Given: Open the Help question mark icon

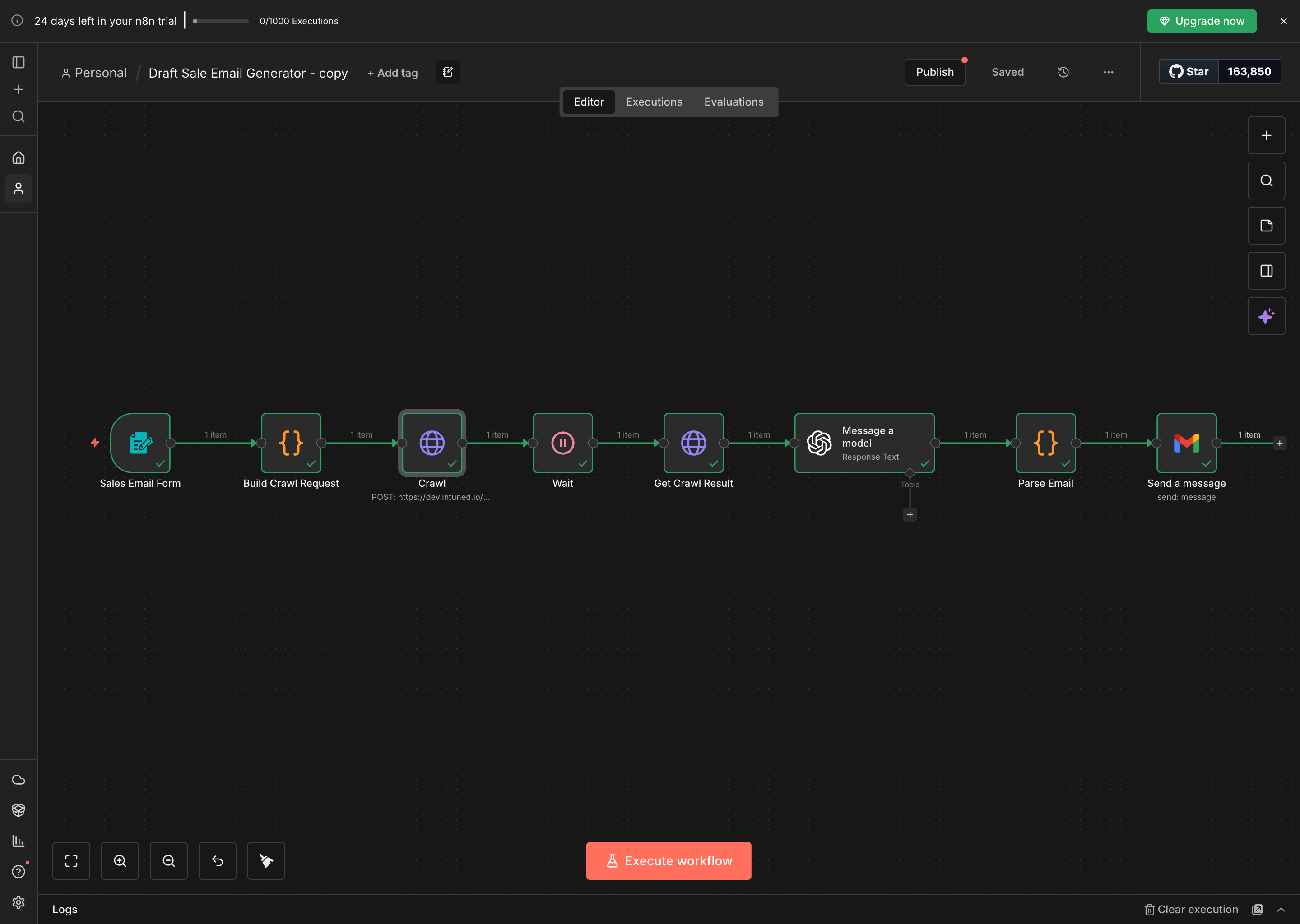Looking at the screenshot, I should (x=19, y=871).
